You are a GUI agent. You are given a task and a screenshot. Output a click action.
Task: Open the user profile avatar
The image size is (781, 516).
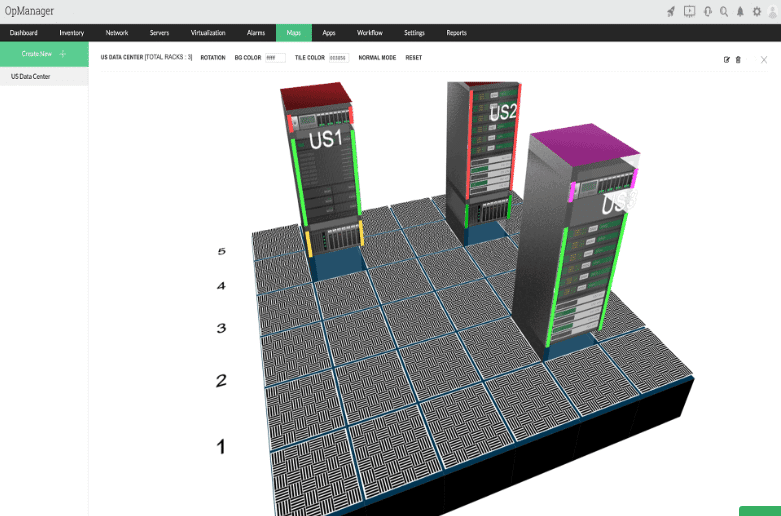point(773,12)
